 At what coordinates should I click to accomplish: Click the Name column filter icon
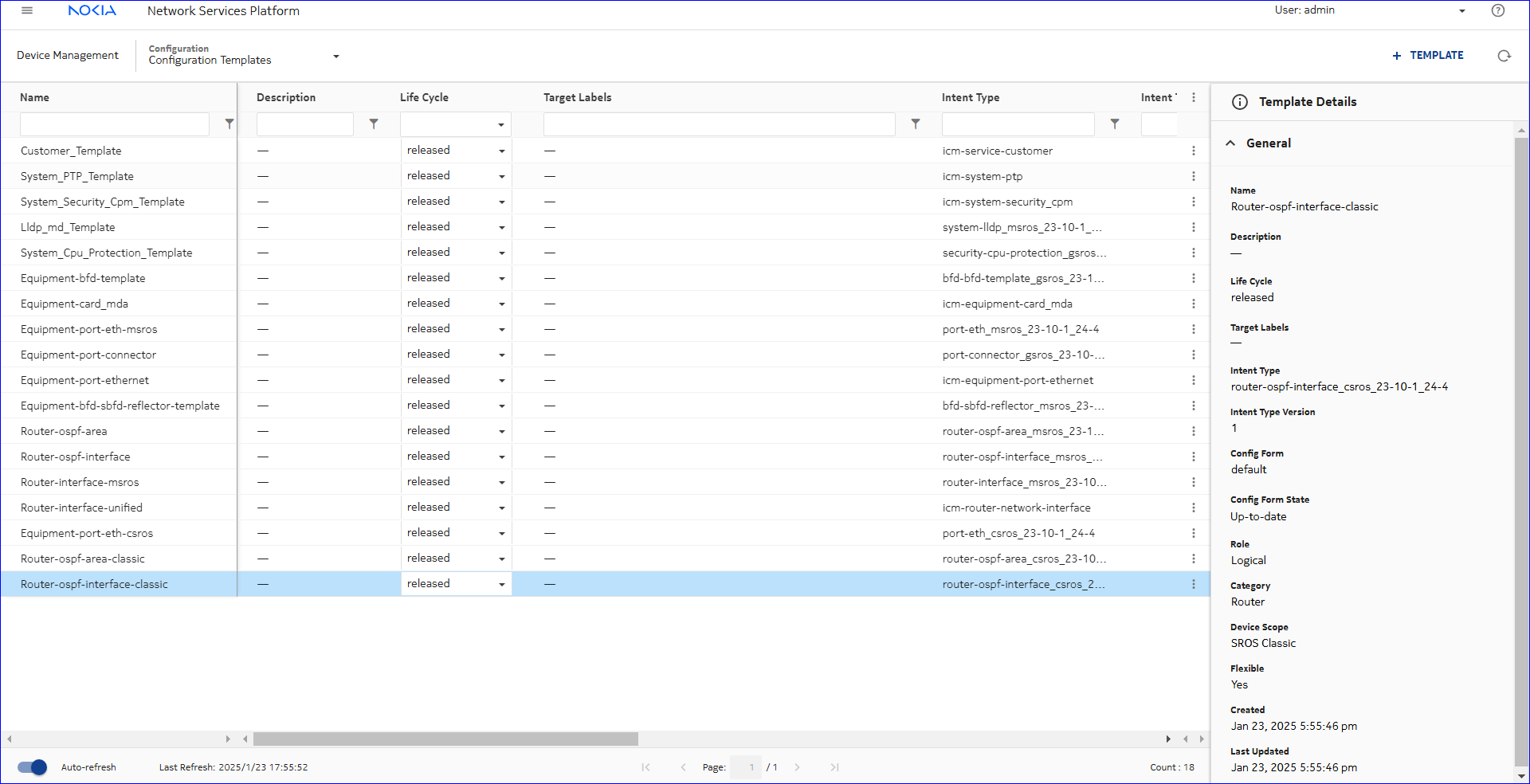(x=229, y=124)
